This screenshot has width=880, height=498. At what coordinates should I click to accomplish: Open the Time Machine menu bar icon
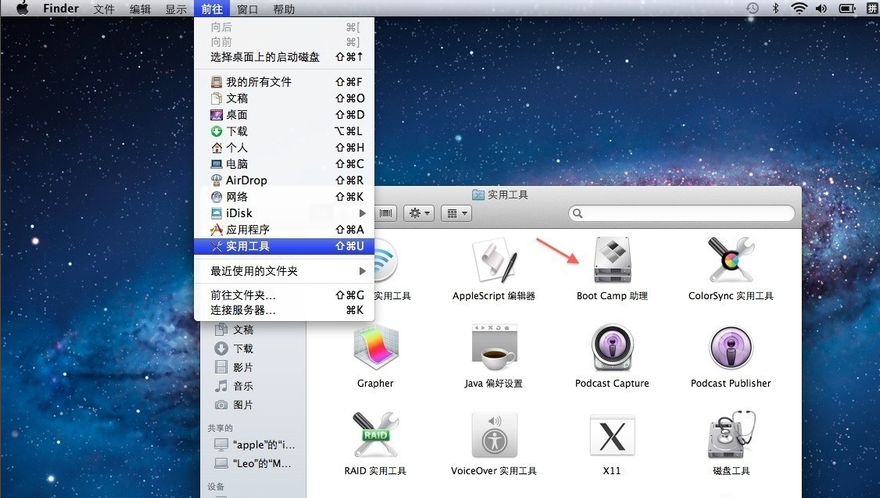(x=753, y=8)
